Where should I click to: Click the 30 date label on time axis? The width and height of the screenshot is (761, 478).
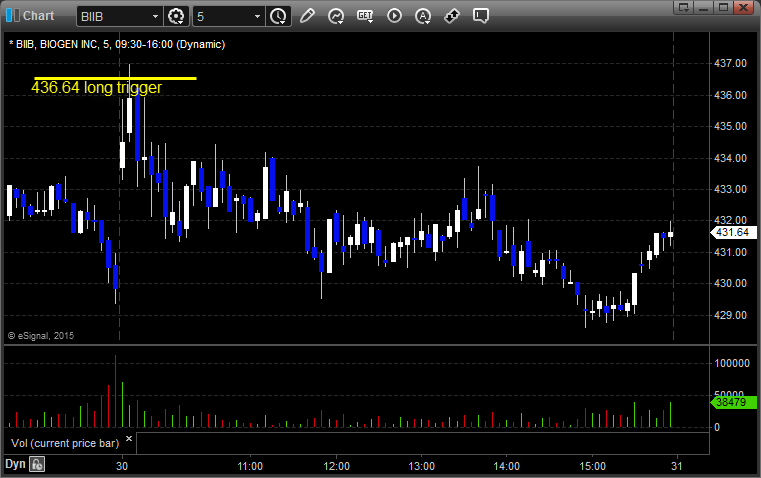(x=122, y=466)
